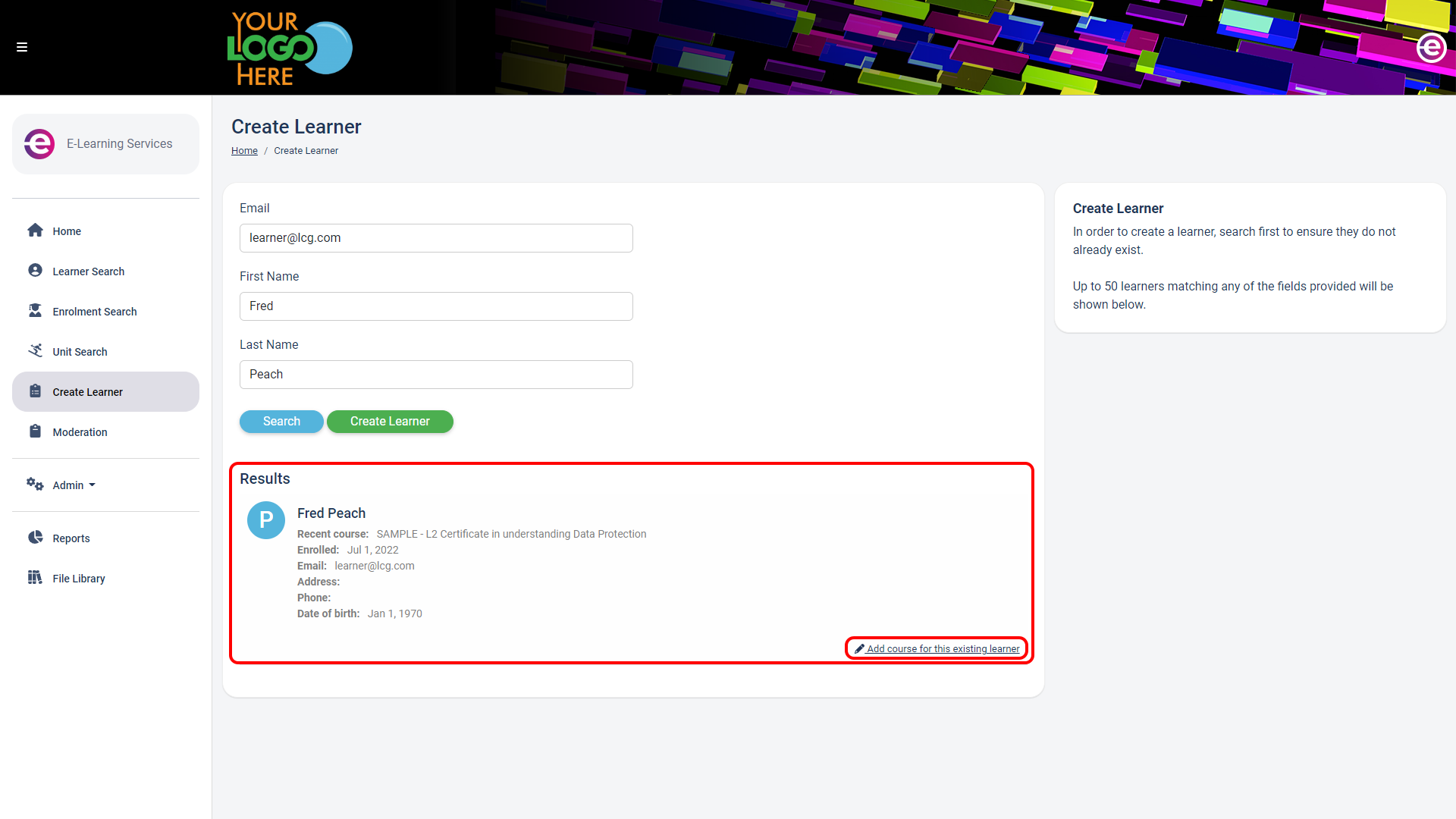Click the Home house icon

tap(35, 231)
